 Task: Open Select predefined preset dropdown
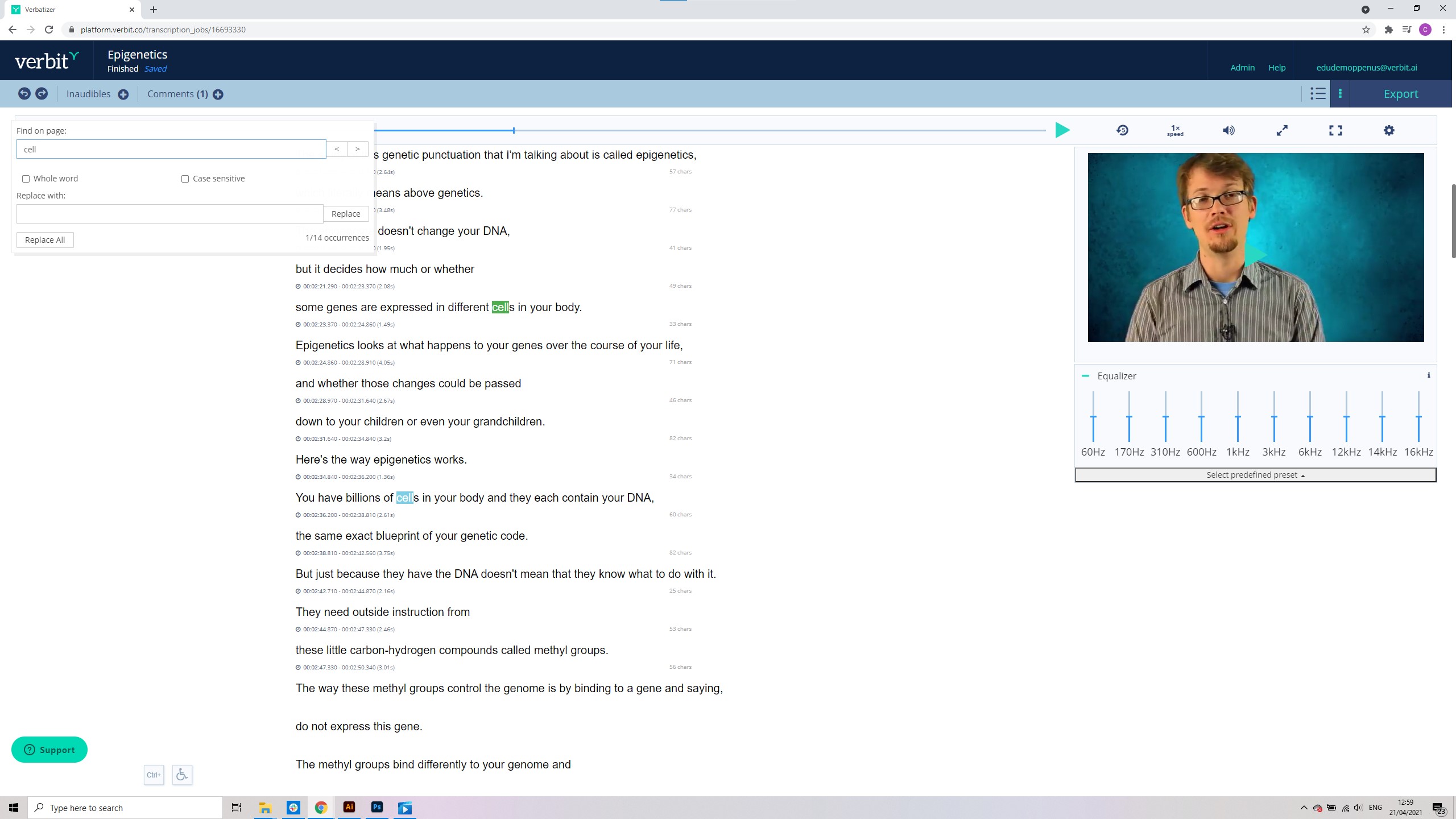click(x=1255, y=475)
